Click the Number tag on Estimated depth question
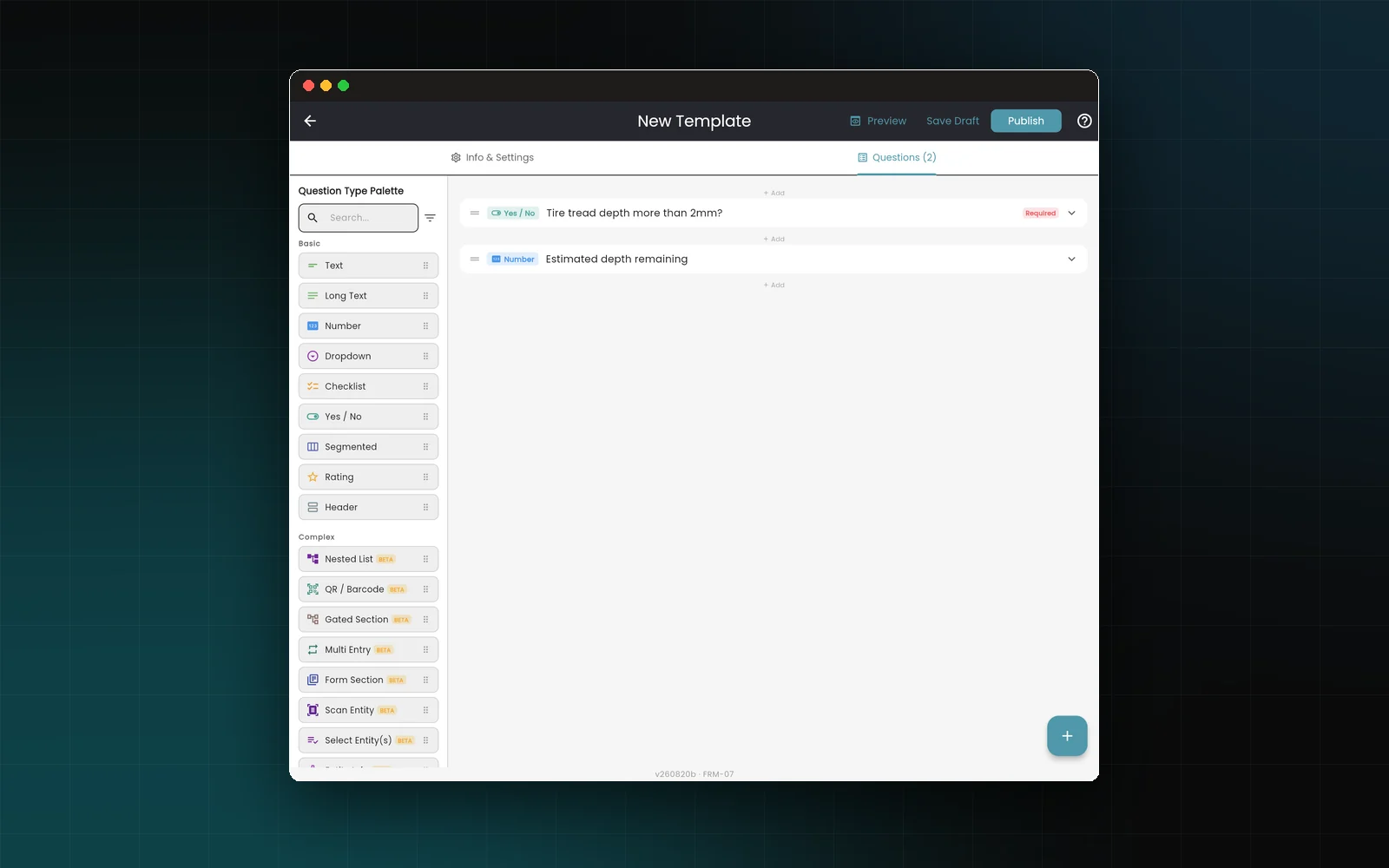 pos(513,259)
